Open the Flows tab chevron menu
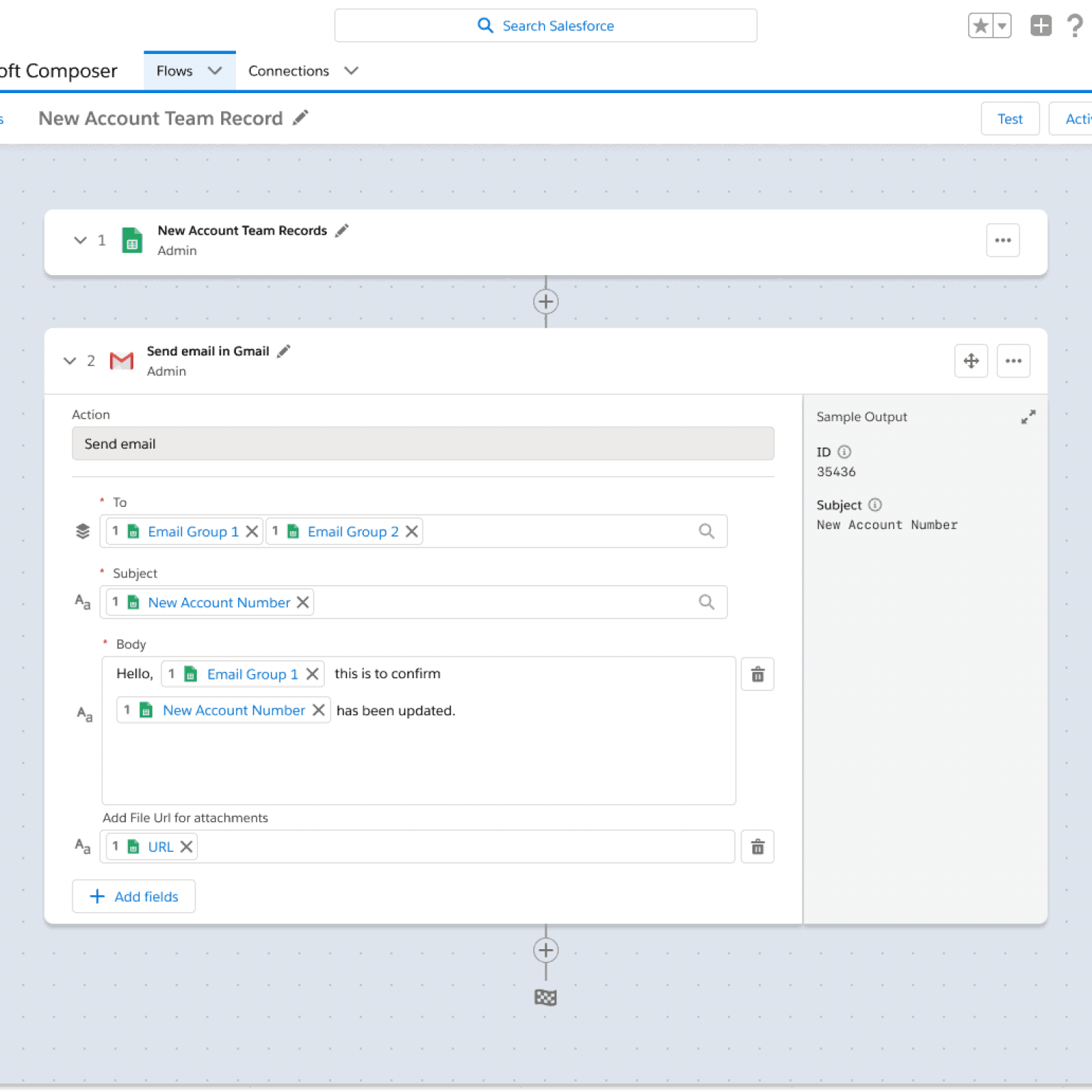The width and height of the screenshot is (1092, 1092). pos(215,71)
